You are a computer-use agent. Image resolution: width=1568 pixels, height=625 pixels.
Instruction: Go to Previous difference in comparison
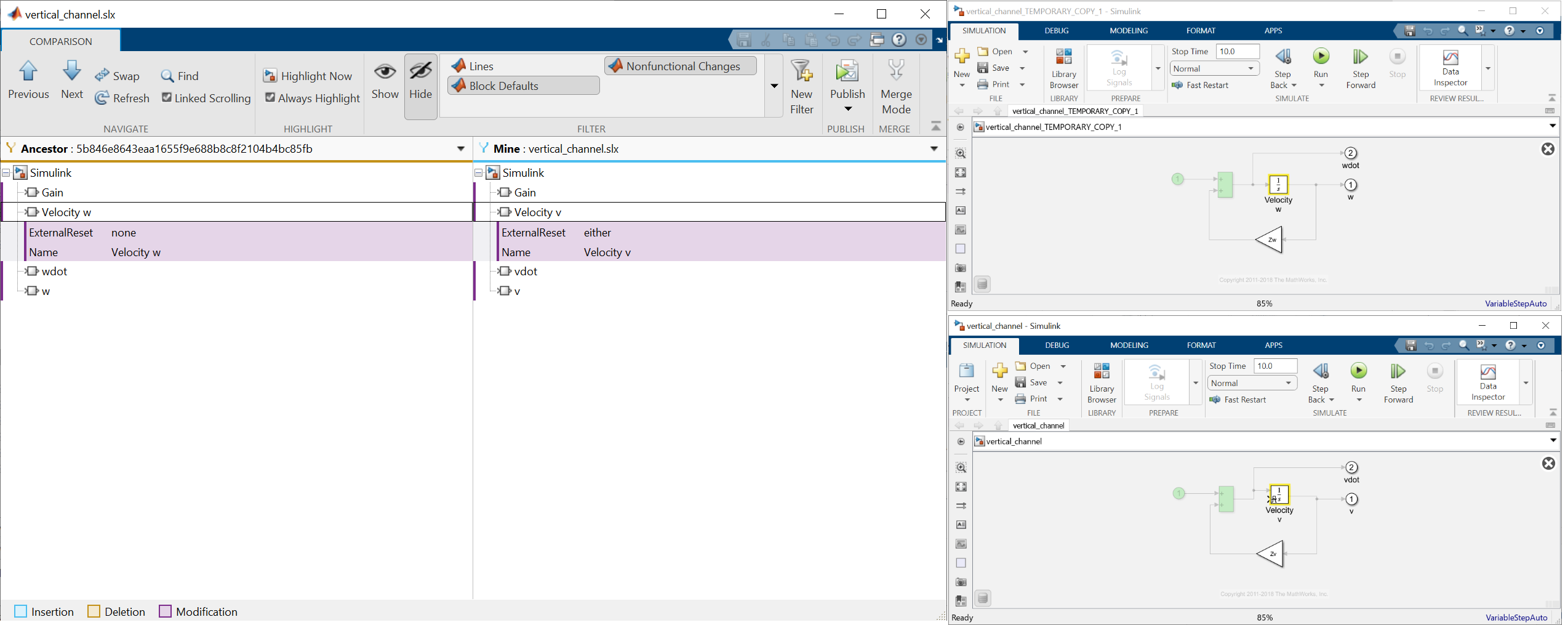pos(28,80)
